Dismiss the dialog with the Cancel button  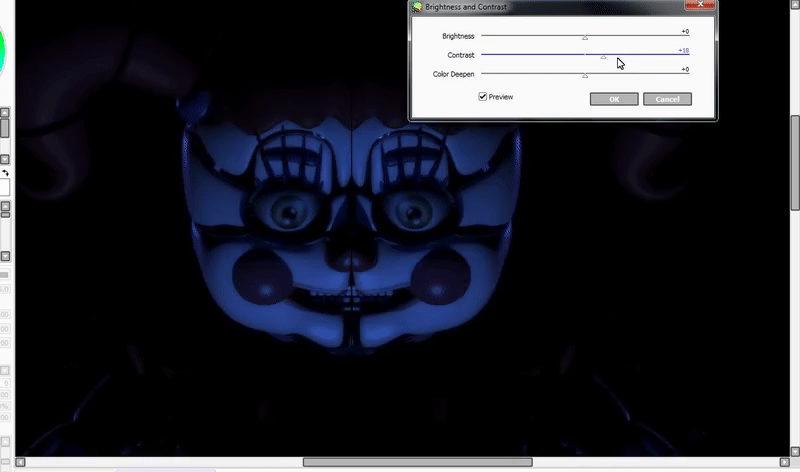[x=667, y=99]
